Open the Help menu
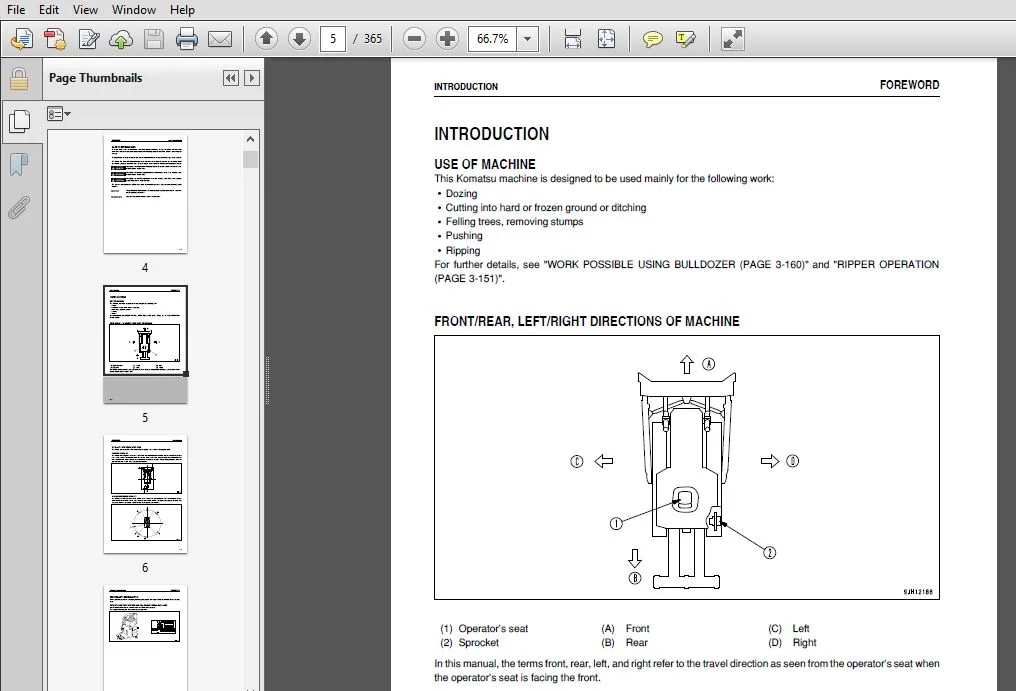This screenshot has height=691, width=1016. point(182,10)
